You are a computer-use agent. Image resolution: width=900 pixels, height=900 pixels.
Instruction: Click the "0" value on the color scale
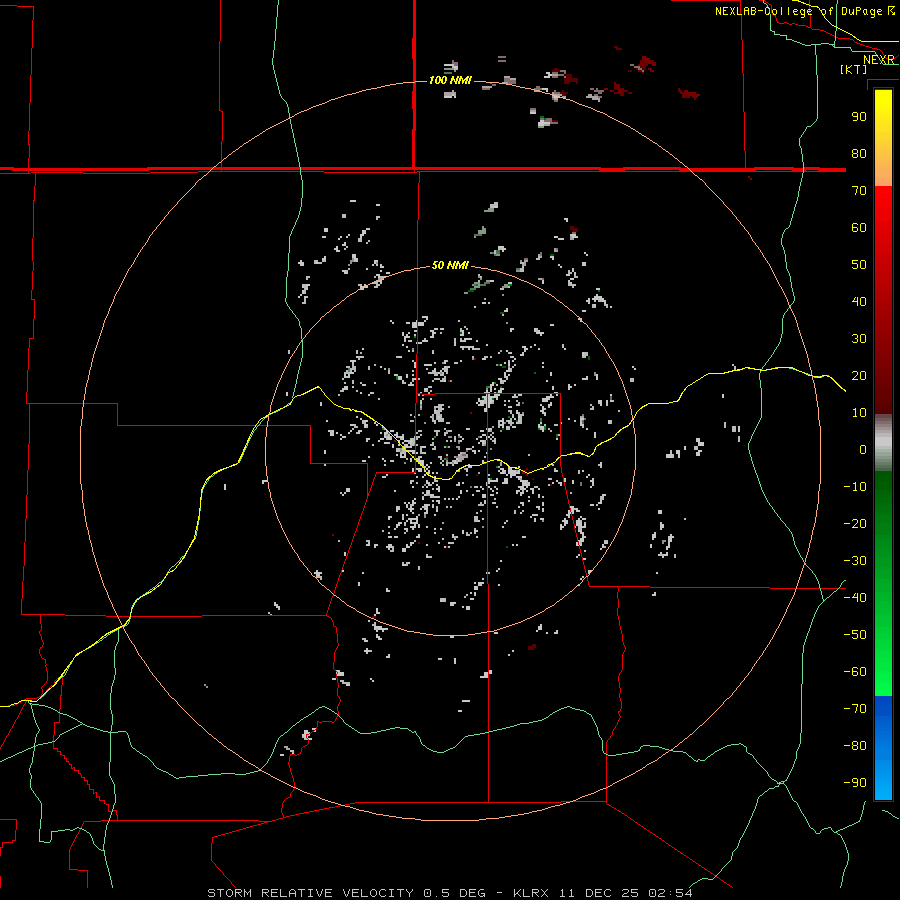click(x=863, y=449)
